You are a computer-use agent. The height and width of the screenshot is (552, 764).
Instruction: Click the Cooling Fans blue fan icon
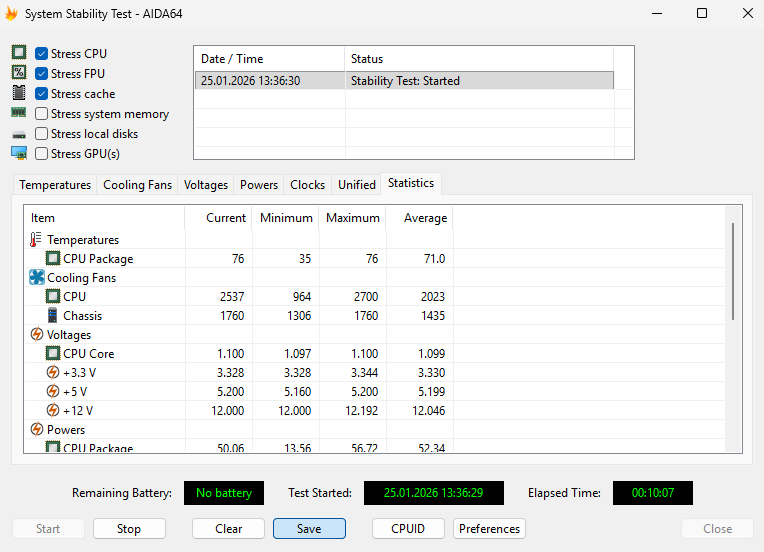[x=37, y=278]
